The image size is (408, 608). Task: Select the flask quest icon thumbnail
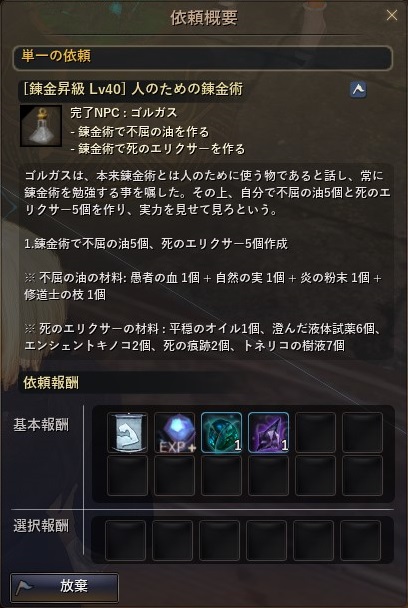pyautogui.click(x=41, y=126)
